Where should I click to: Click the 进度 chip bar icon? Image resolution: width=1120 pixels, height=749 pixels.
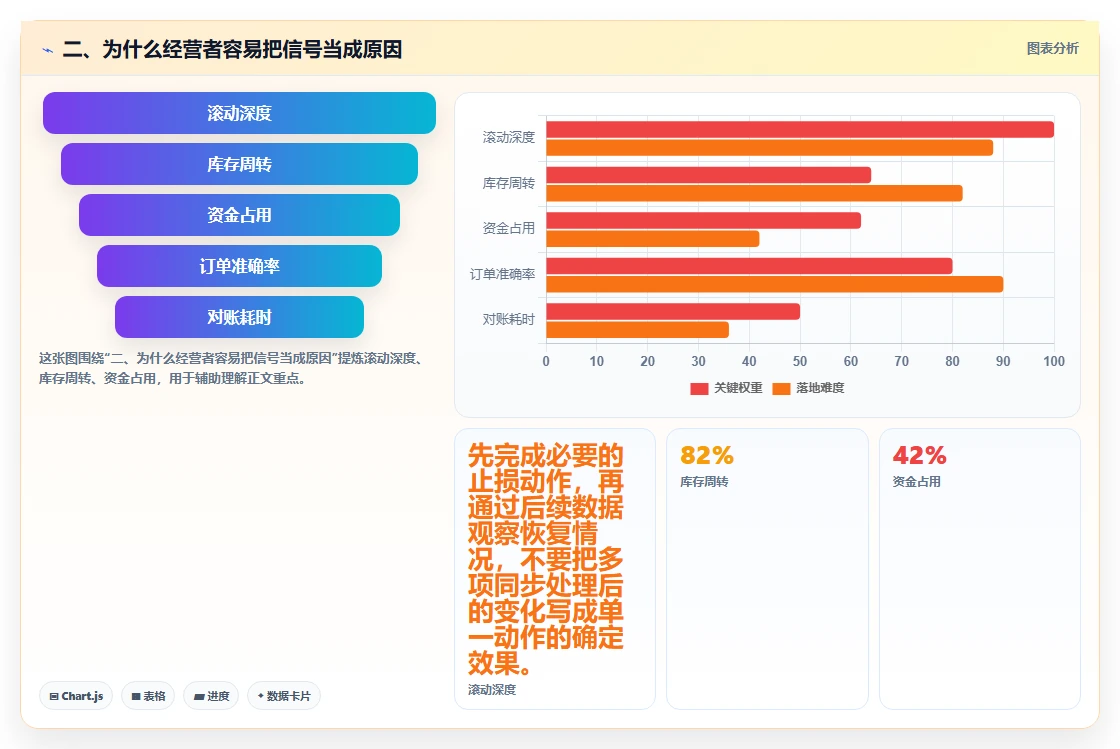pyautogui.click(x=199, y=697)
